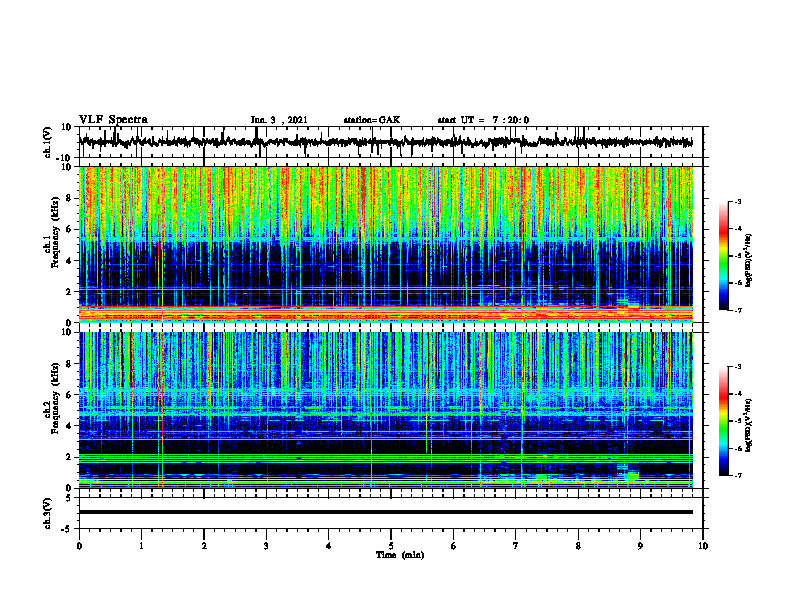Click the "start UT = 7 : 20: 0" text
The image size is (792, 612).
coord(483,120)
